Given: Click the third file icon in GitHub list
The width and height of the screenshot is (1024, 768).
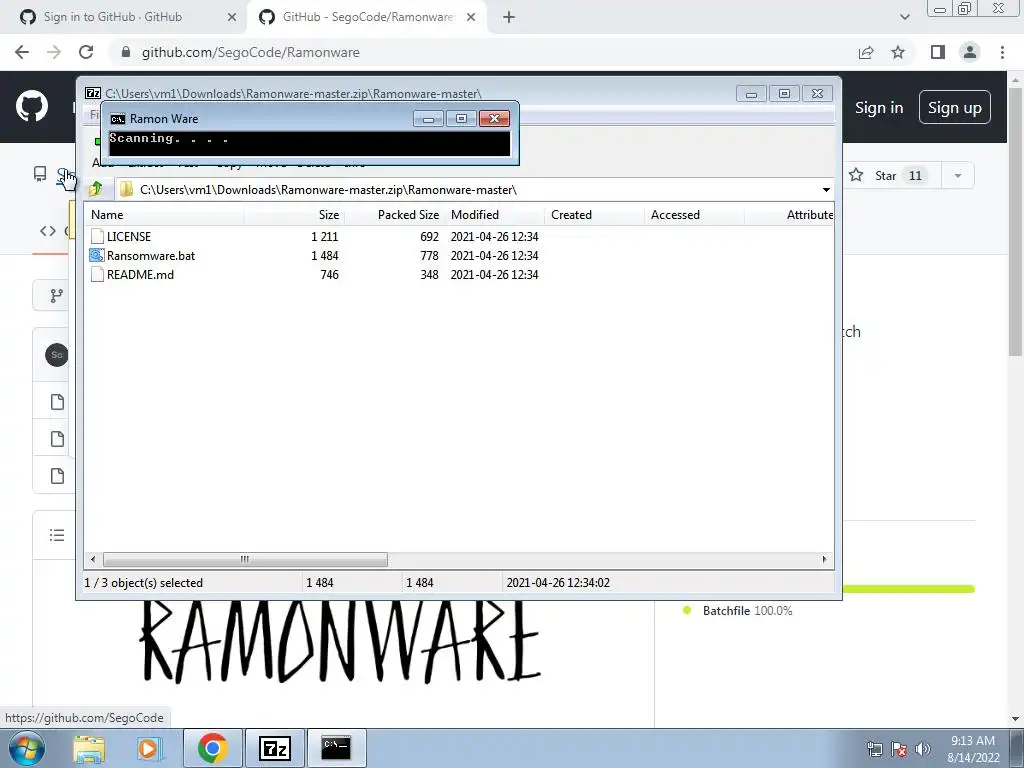Looking at the screenshot, I should [57, 476].
